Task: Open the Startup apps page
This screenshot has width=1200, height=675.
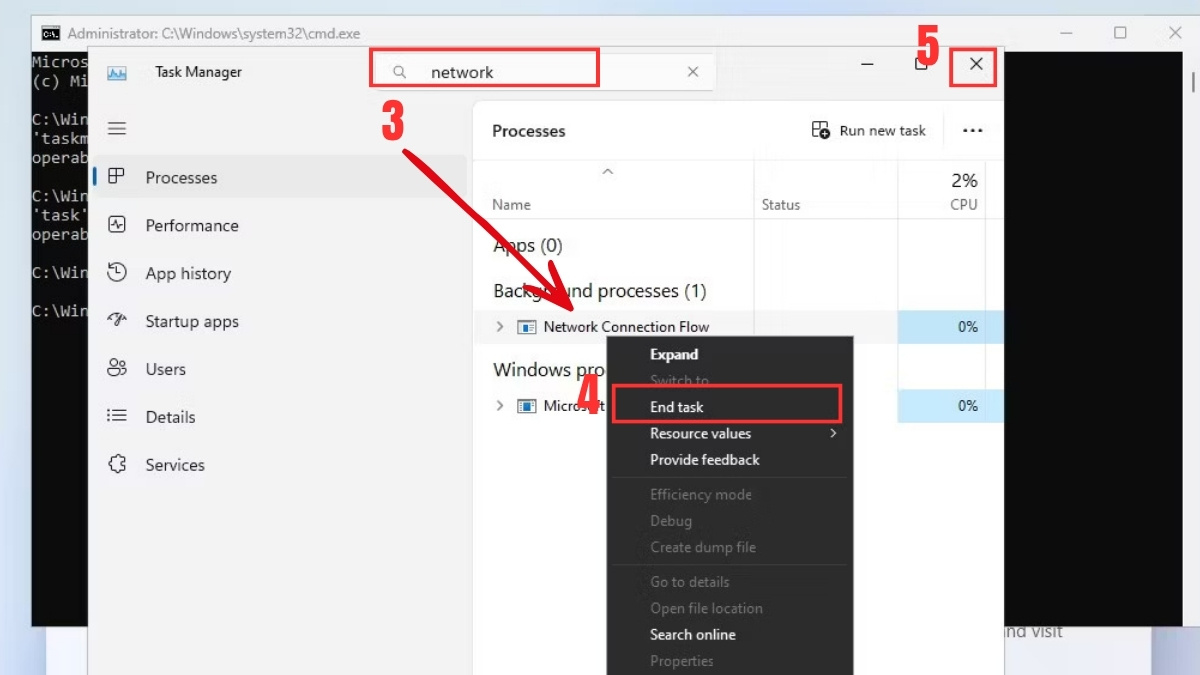Action: pos(279,321)
